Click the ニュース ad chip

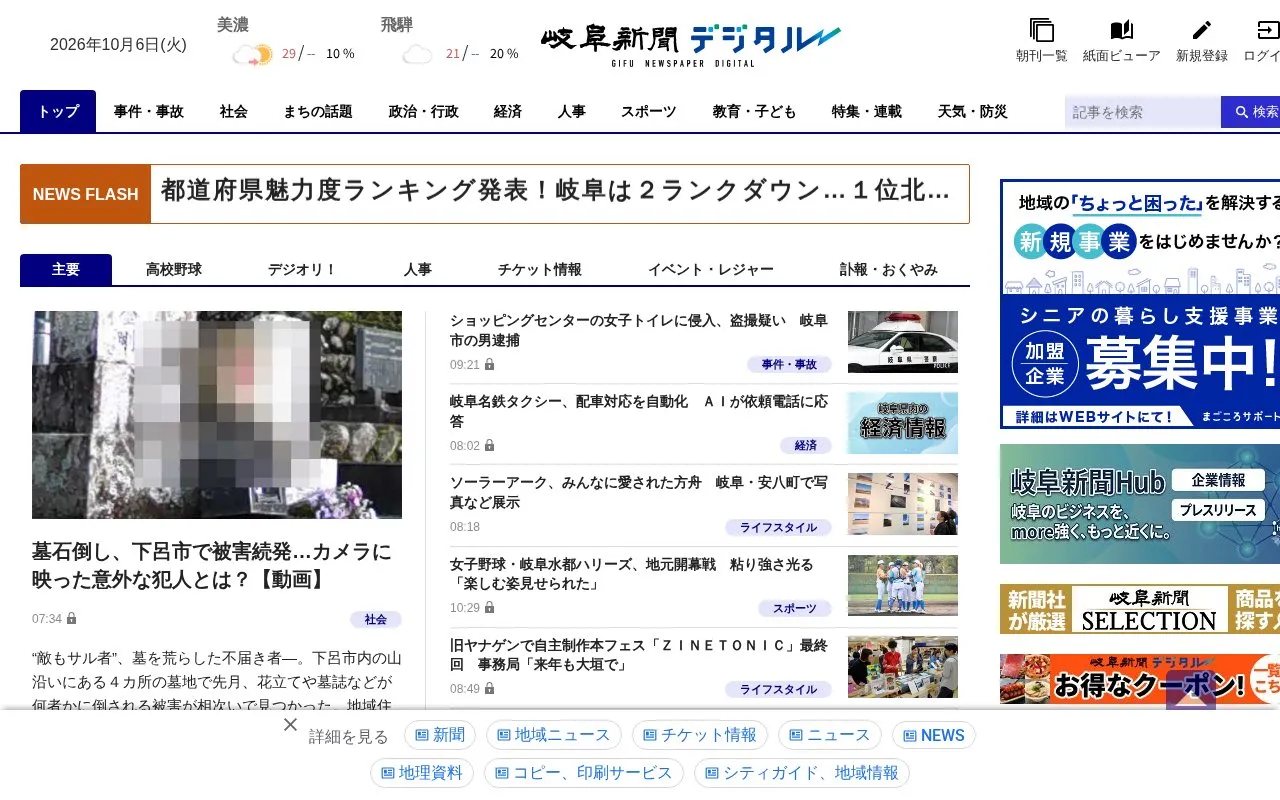tap(830, 735)
